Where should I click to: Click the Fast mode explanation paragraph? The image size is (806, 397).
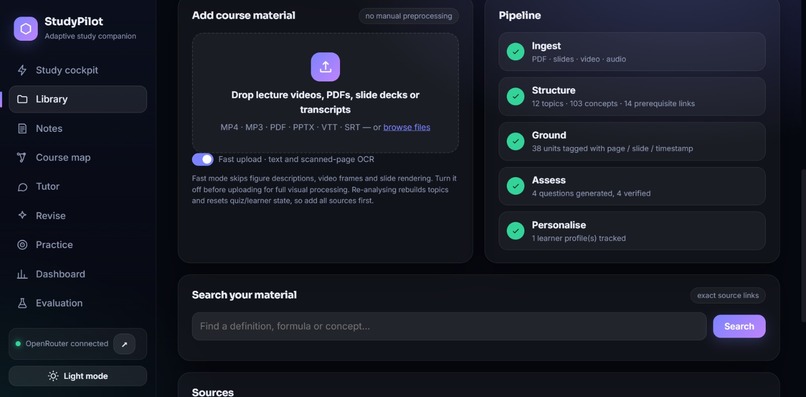[324, 189]
